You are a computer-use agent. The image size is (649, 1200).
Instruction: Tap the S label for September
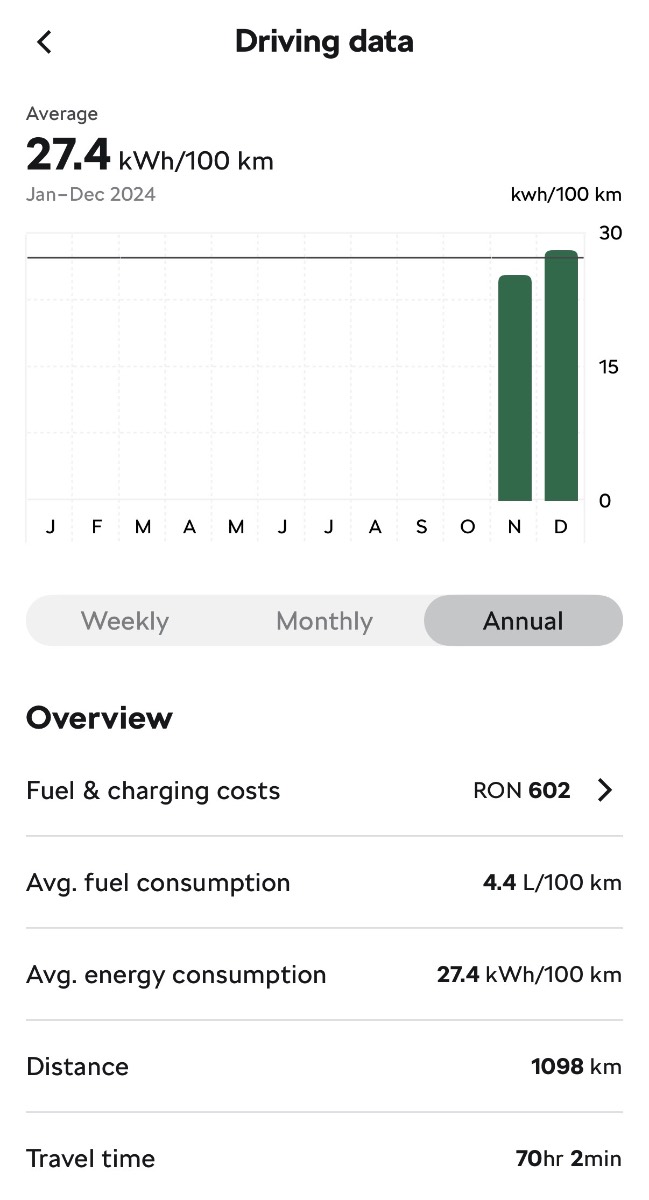pos(421,527)
